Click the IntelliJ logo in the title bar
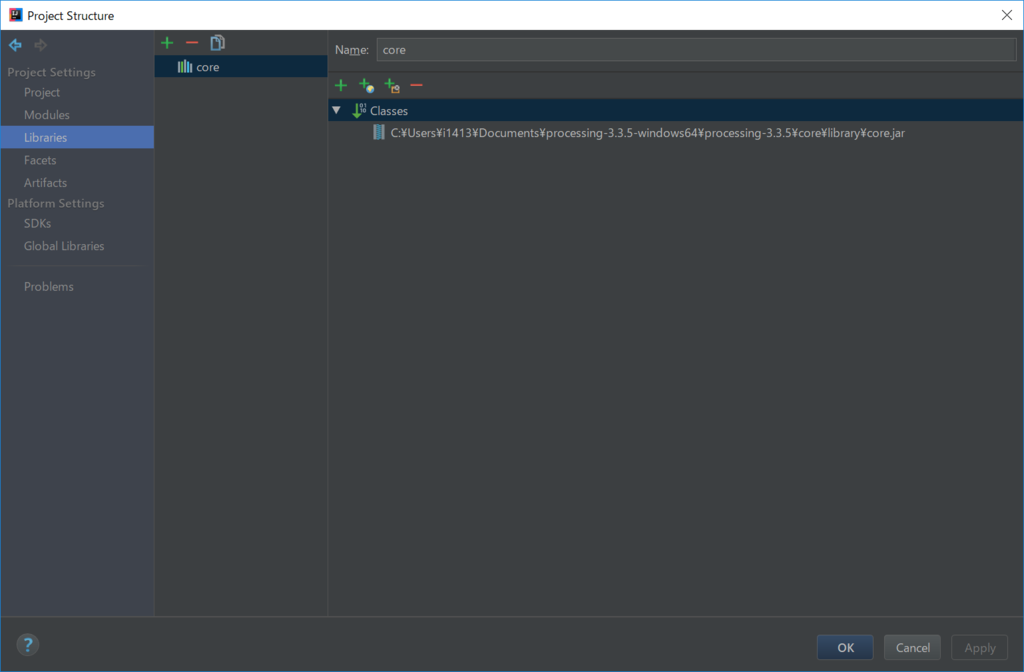1024x672 pixels. [16, 15]
